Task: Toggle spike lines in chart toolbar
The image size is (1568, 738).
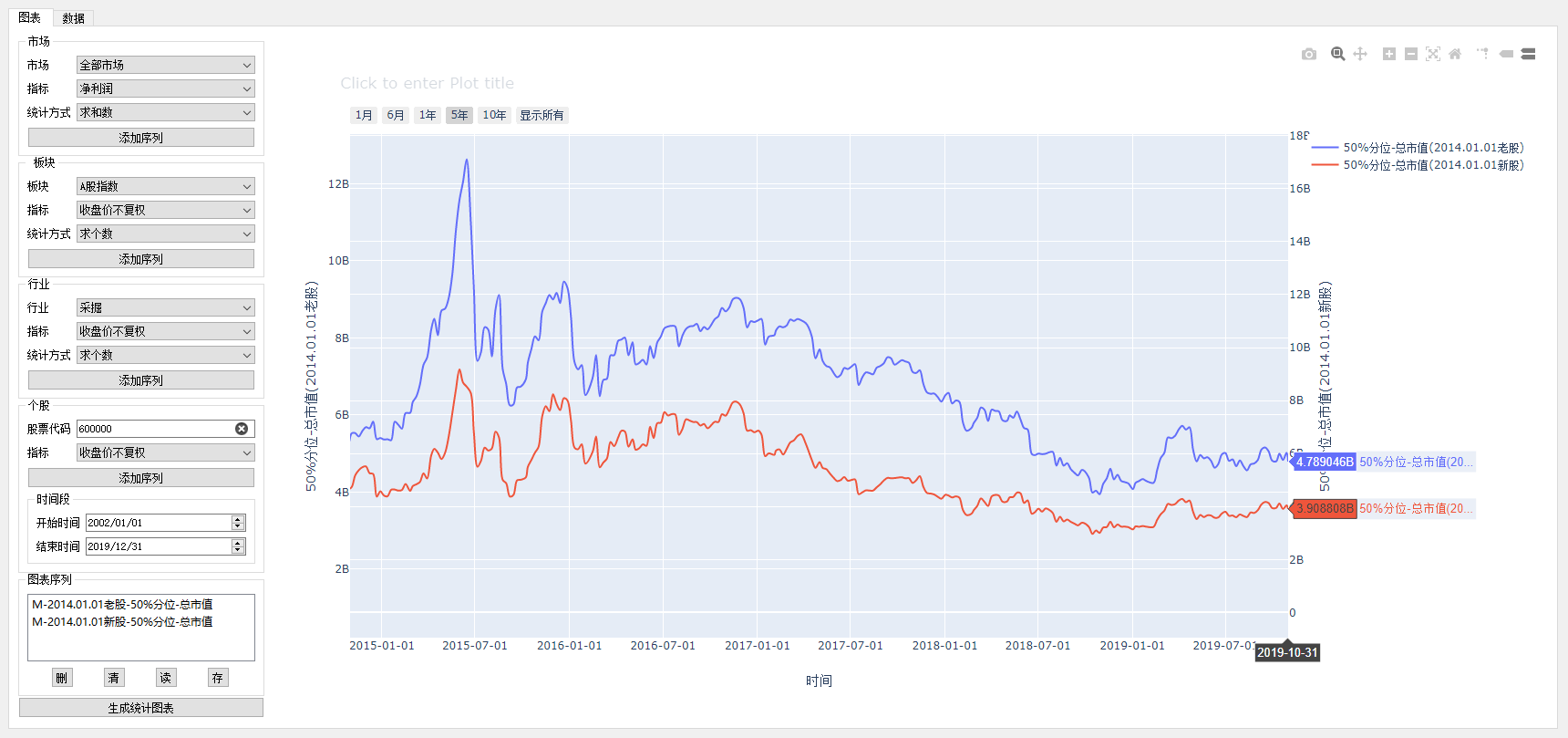Action: pyautogui.click(x=1483, y=55)
